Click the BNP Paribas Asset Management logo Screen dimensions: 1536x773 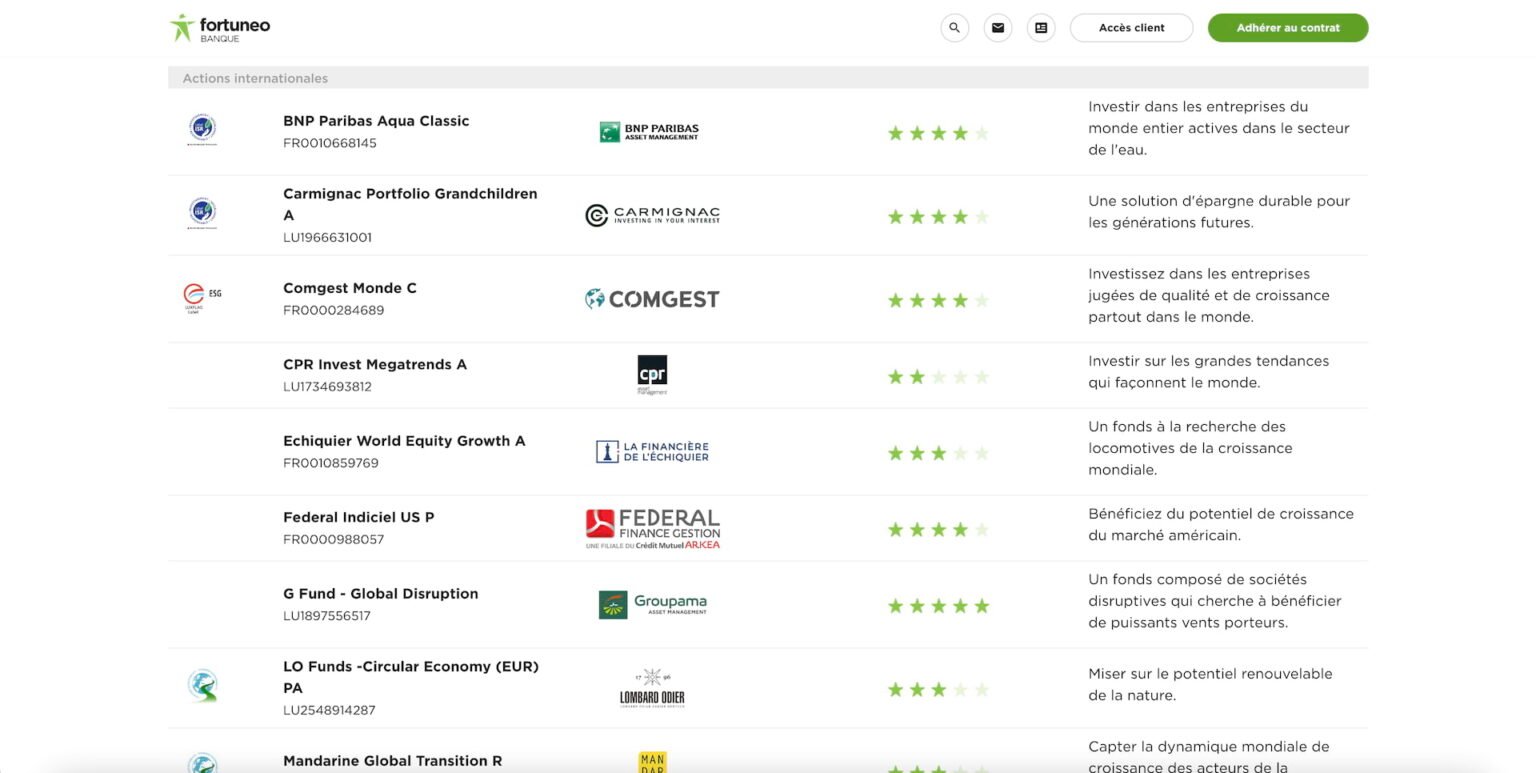pos(650,131)
